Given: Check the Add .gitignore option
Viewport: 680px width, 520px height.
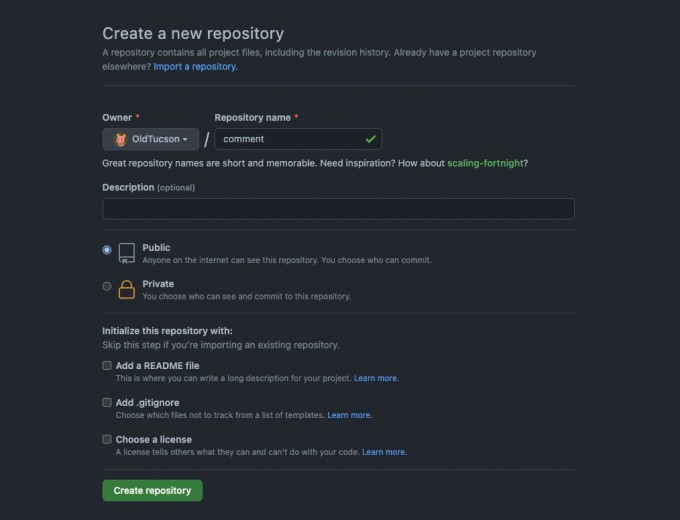Looking at the screenshot, I should click(107, 402).
